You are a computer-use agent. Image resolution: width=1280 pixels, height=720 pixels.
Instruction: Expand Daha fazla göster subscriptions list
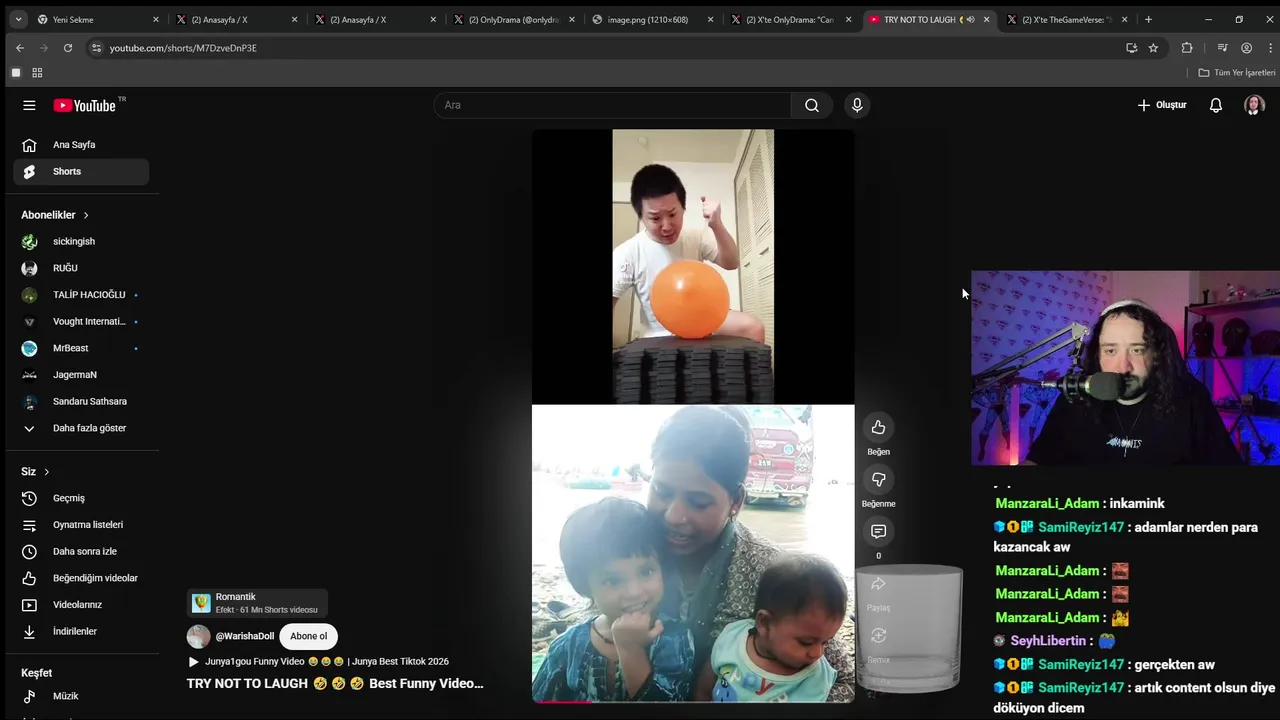click(81, 428)
